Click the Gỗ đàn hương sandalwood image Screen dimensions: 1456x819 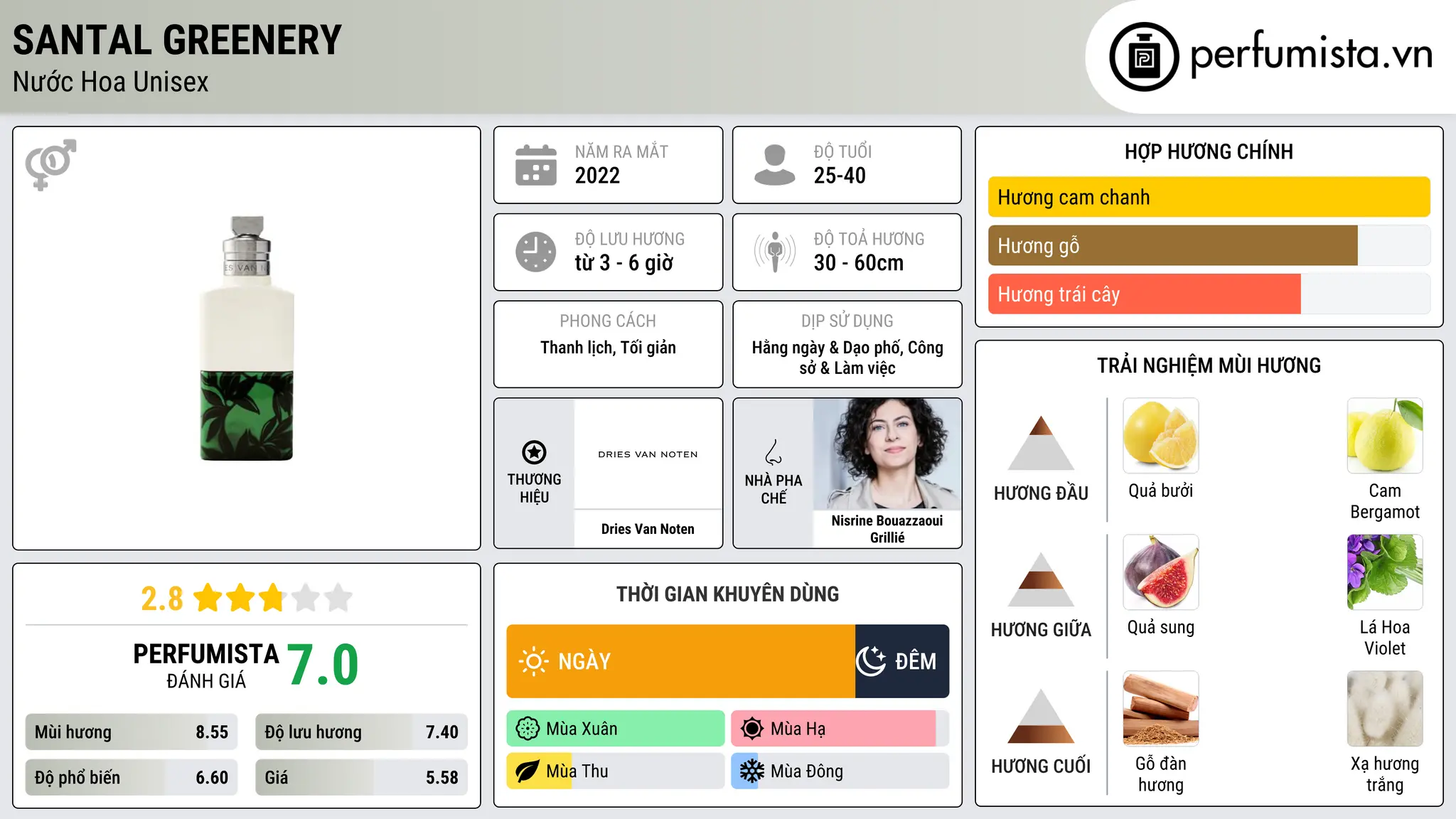click(1161, 709)
